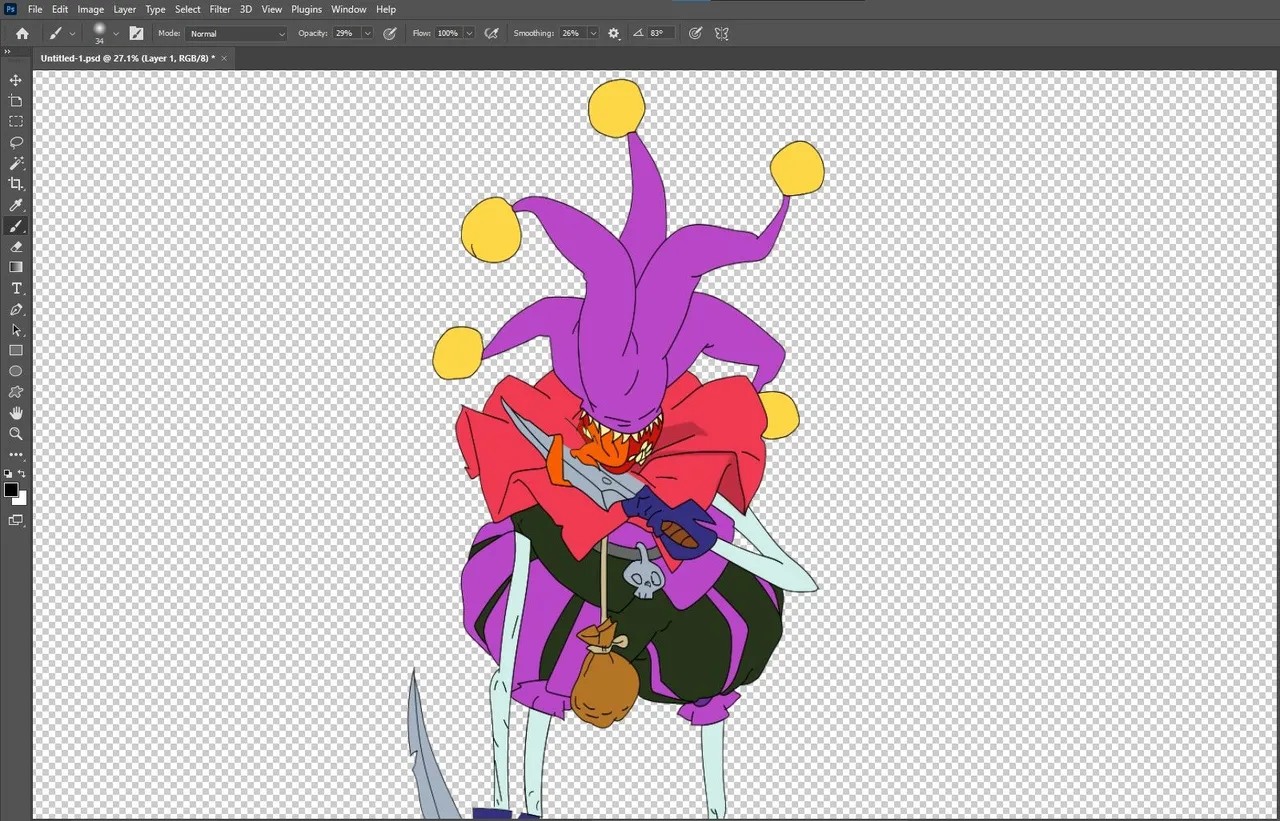Toggle the brush settings panel
The height and width of the screenshot is (821, 1280).
pyautogui.click(x=136, y=33)
